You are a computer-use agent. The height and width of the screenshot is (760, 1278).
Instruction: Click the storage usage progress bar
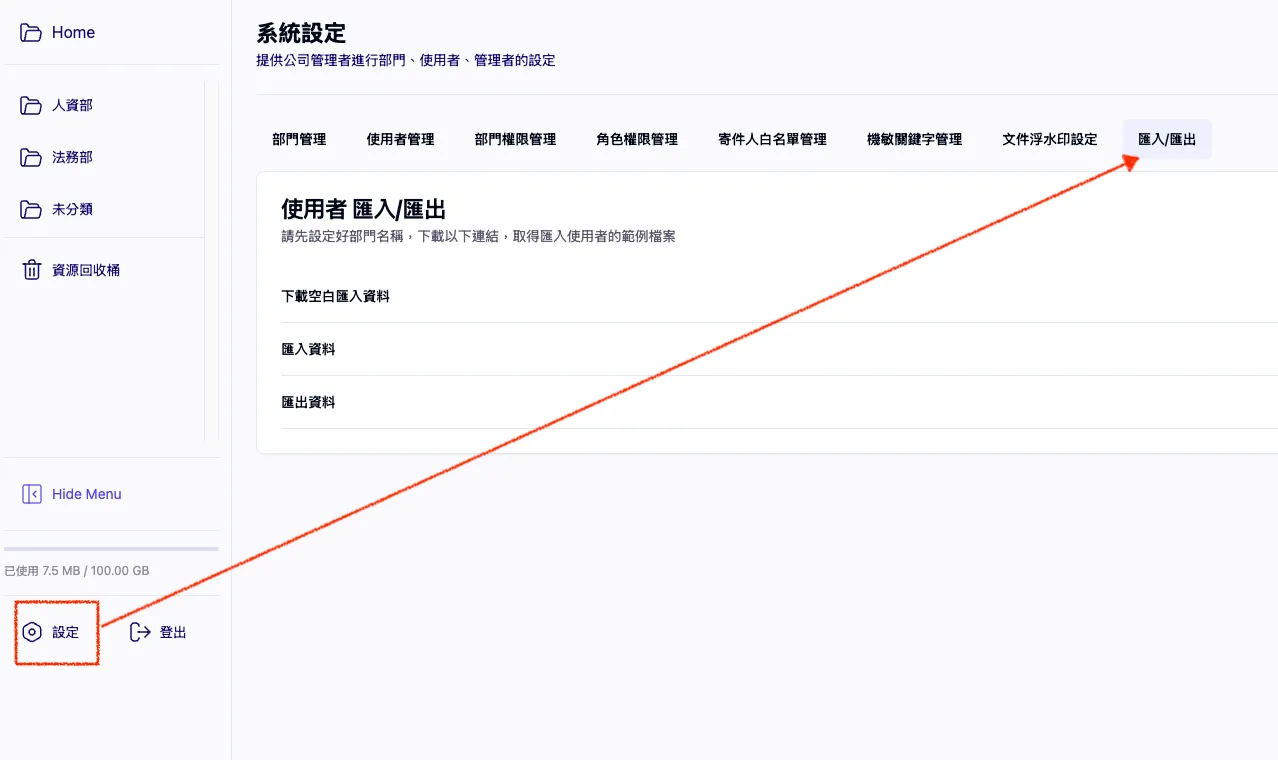111,548
